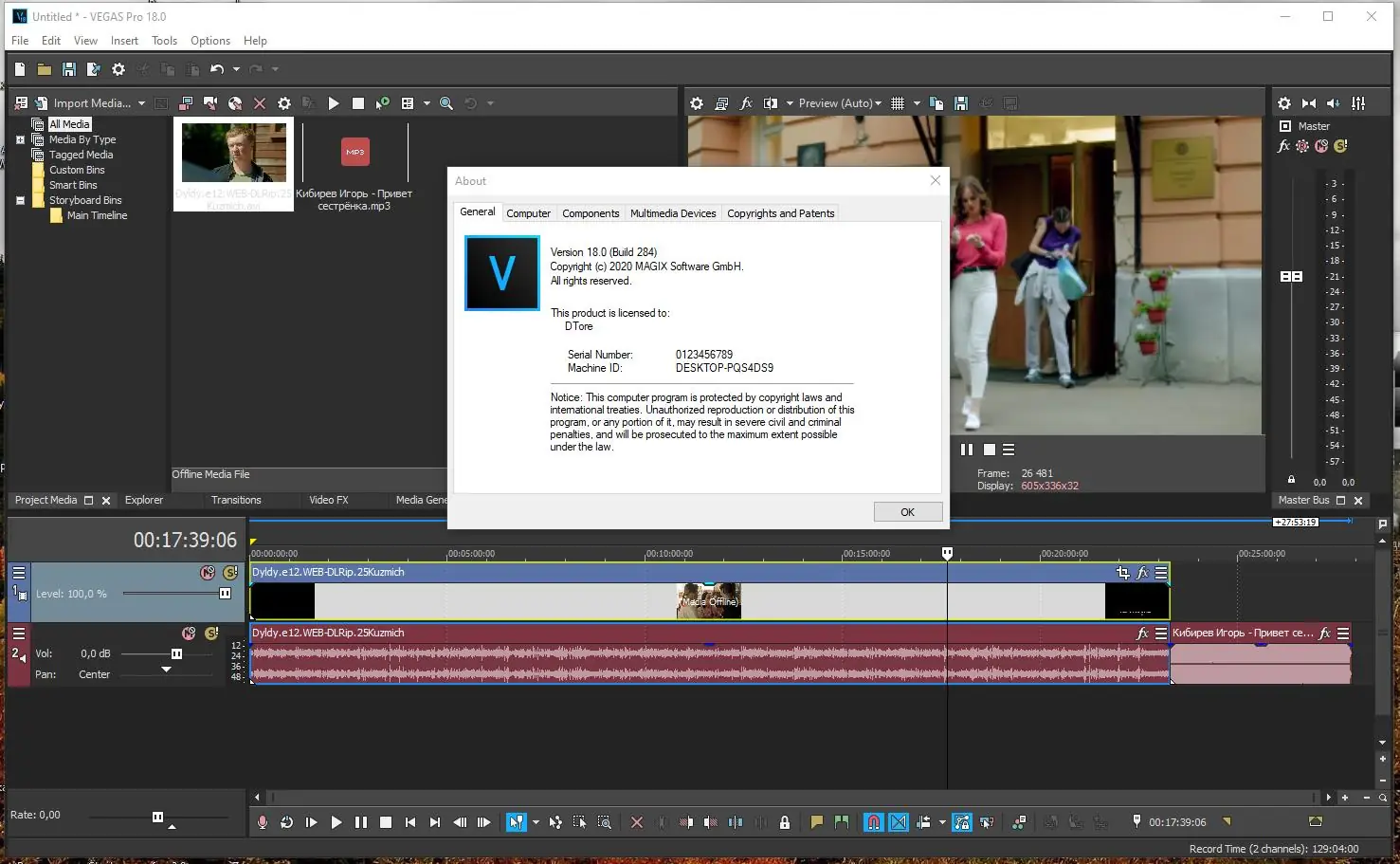Click the video track Level slider handle
The width and height of the screenshot is (1400, 864).
point(225,594)
